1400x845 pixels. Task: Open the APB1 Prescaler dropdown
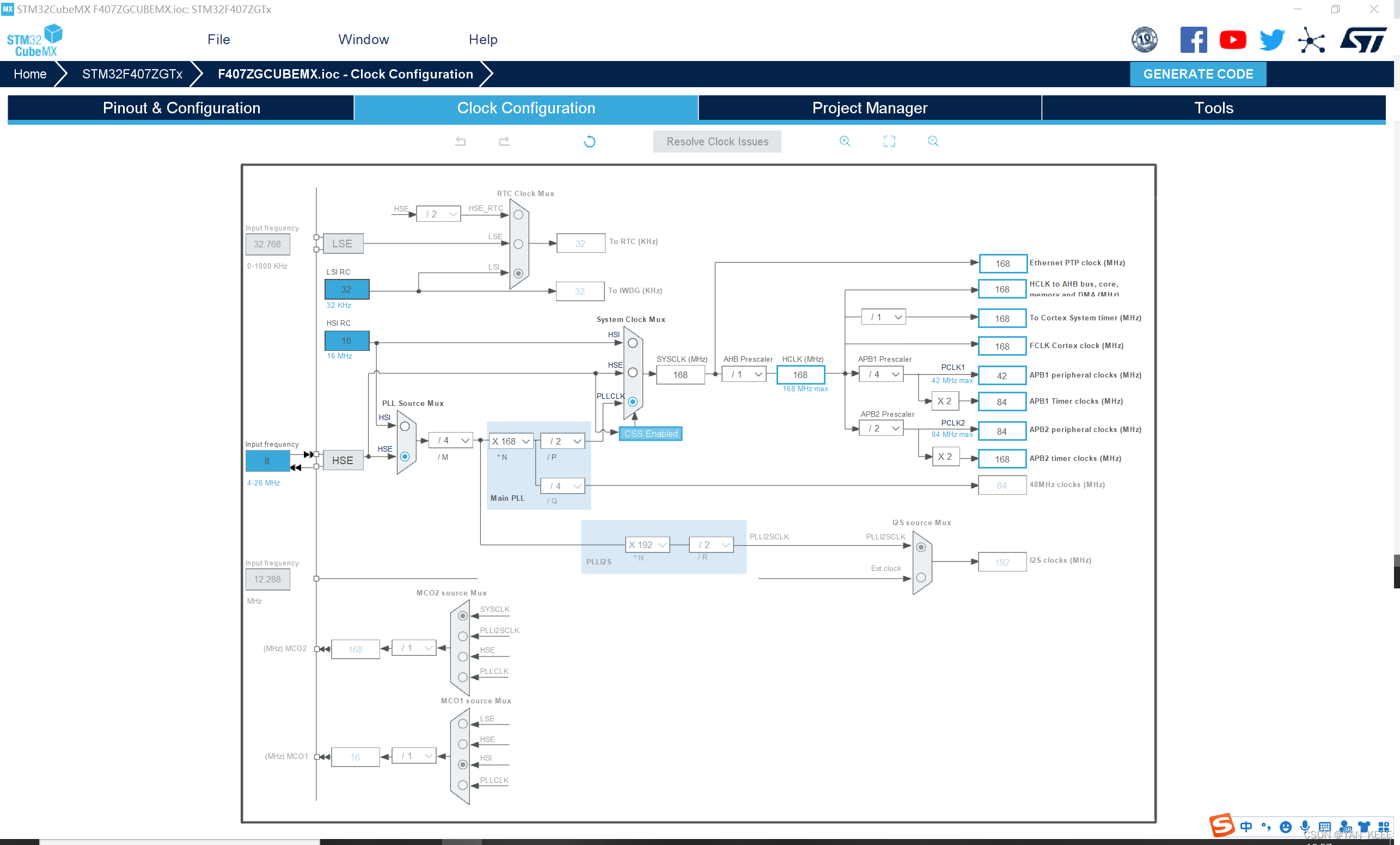coord(881,374)
